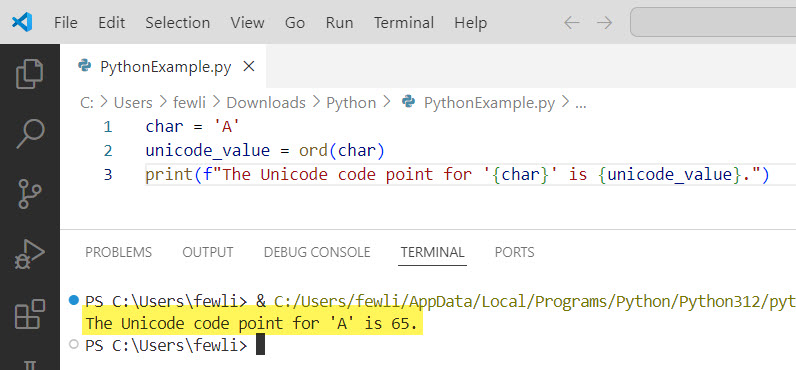This screenshot has height=370, width=796.
Task: Click line number 3 in the gutter
Action: click(108, 175)
